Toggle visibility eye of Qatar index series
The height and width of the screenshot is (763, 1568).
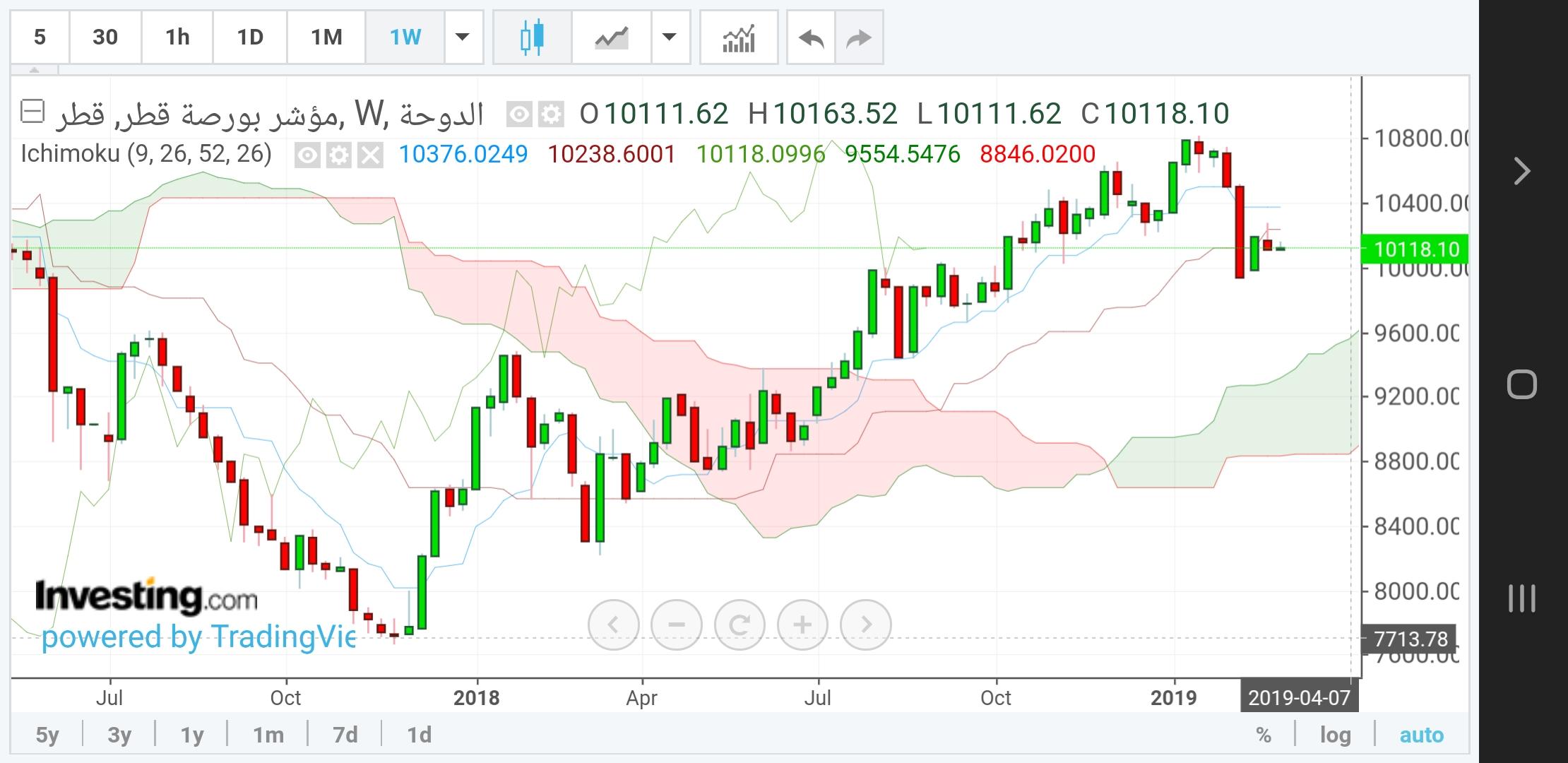coord(520,114)
